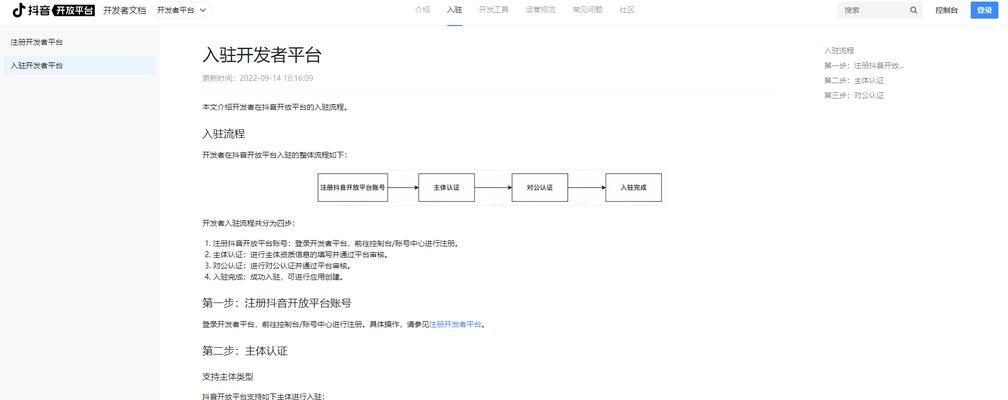This screenshot has width=1008, height=400.
Task: Click the 第二步：主体认证 section heading
Action: coord(244,351)
